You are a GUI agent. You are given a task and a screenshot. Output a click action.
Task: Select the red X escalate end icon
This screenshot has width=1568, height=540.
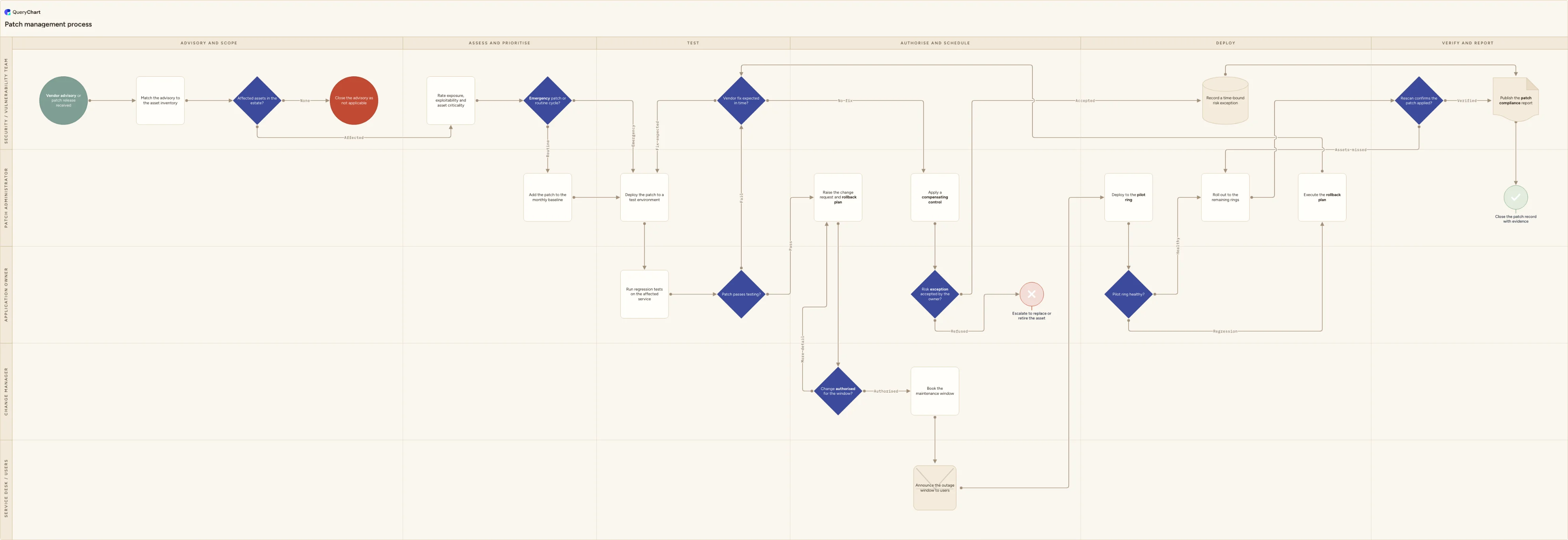pos(1031,294)
